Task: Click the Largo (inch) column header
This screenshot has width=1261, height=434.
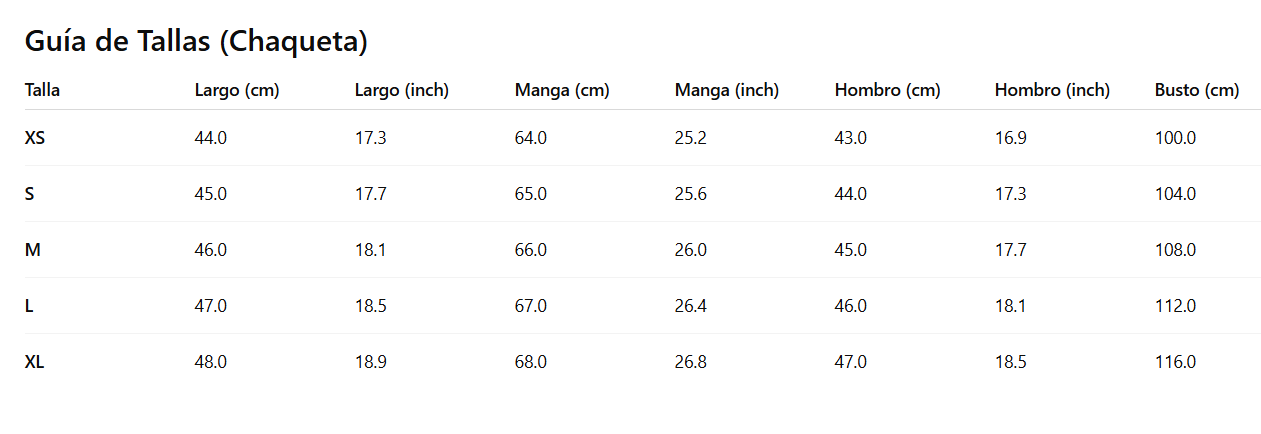Action: tap(401, 90)
